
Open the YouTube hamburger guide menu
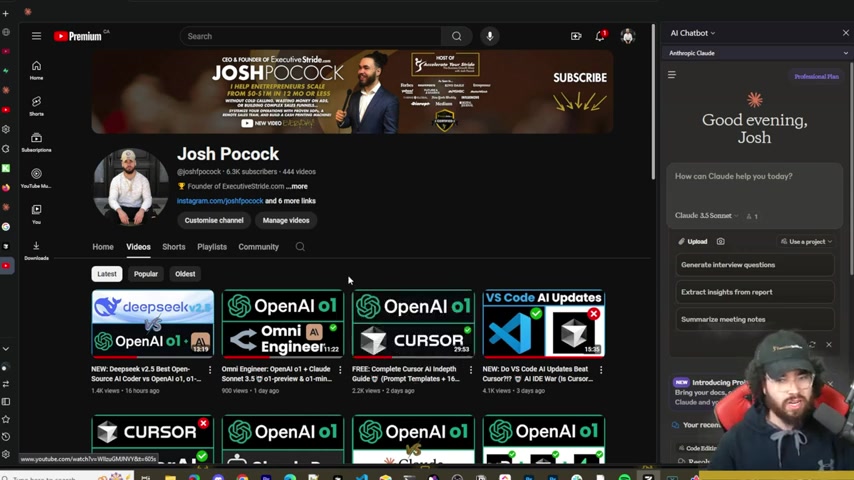[x=36, y=36]
